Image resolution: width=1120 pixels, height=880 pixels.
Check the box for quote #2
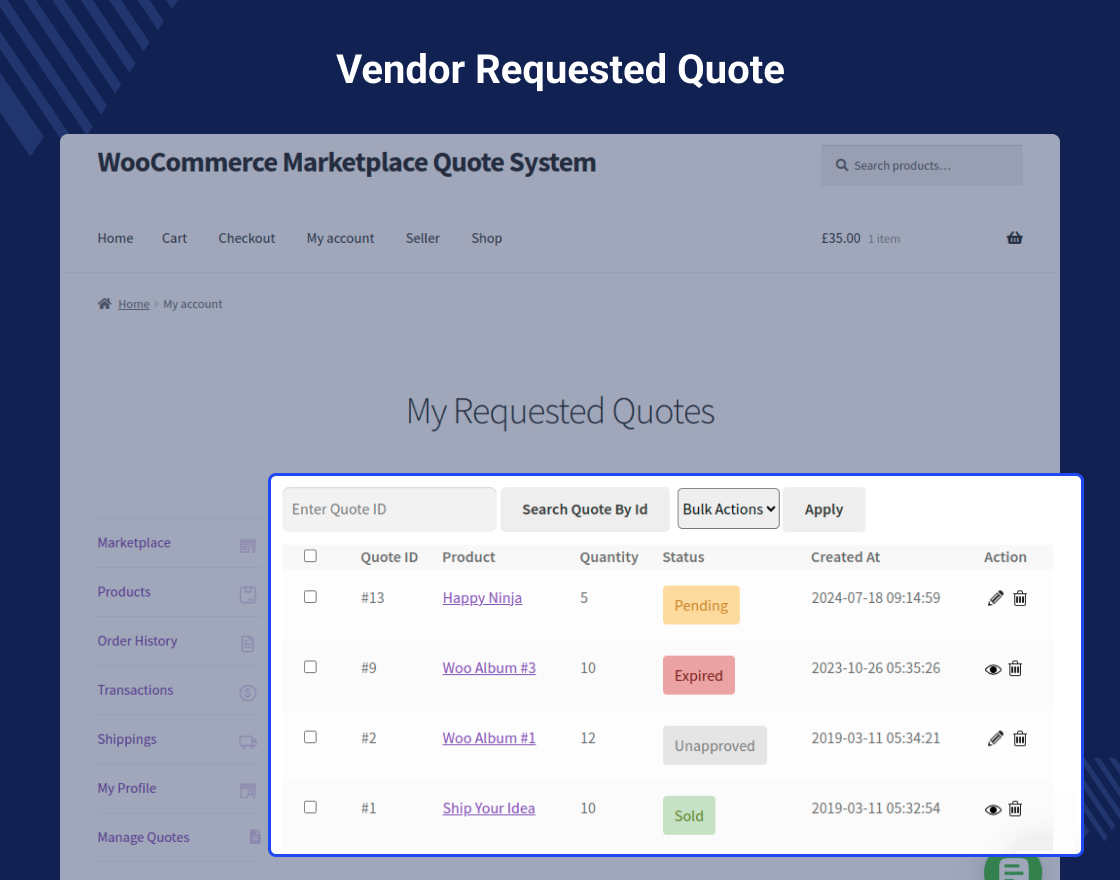click(310, 736)
